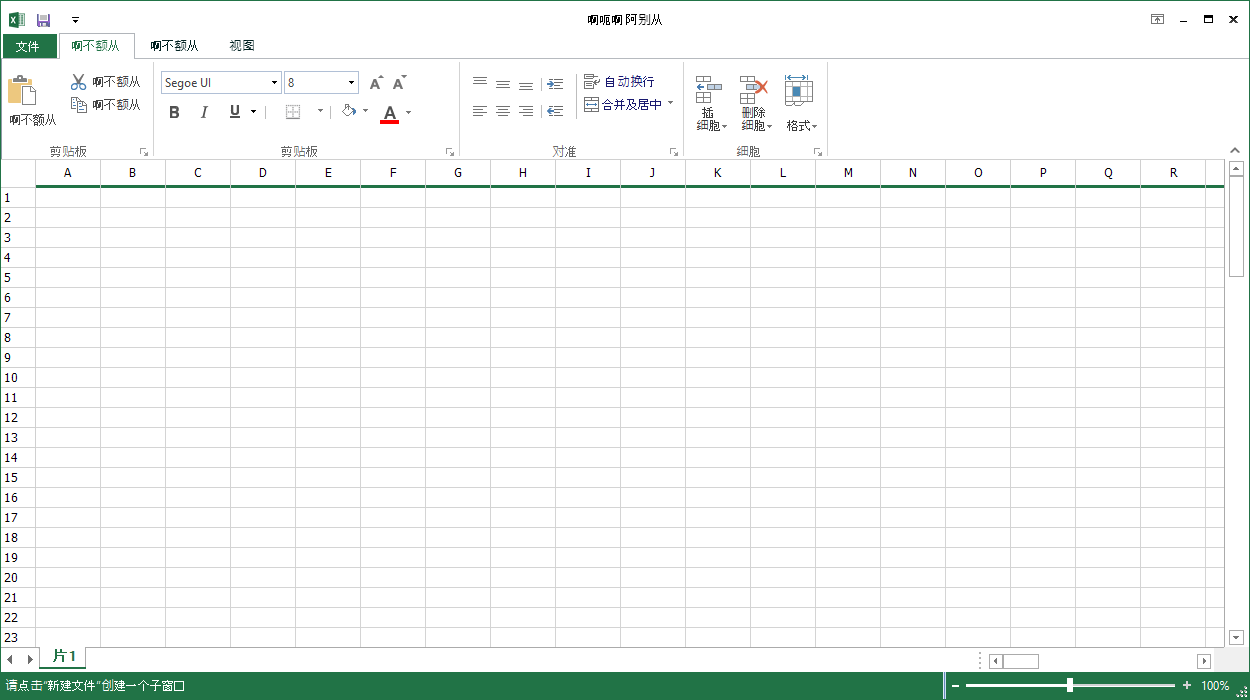This screenshot has height=700, width=1250.
Task: Switch to the 视图 ribbon tab
Action: [x=243, y=45]
